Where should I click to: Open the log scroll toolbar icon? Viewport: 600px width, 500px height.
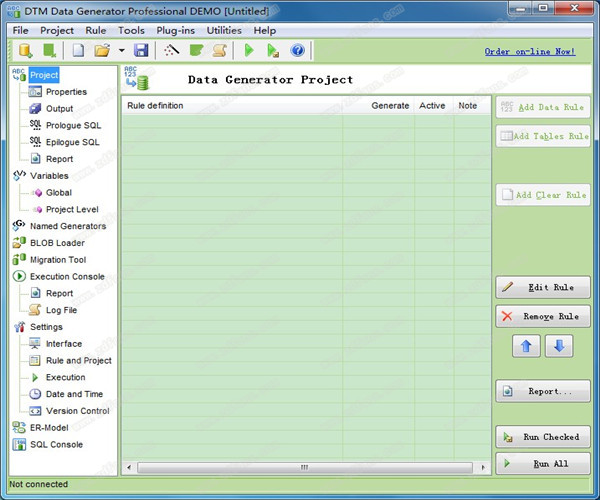click(x=220, y=50)
